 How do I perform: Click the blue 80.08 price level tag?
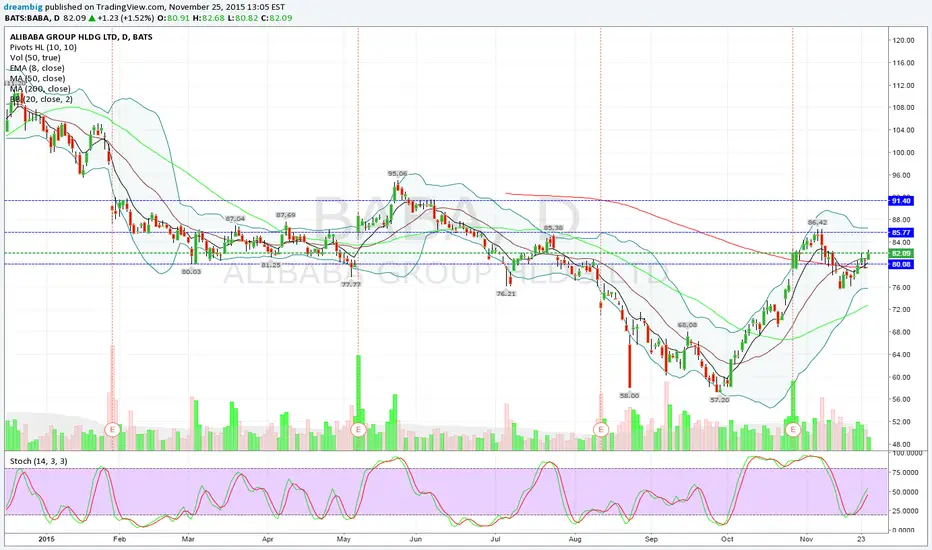901,264
